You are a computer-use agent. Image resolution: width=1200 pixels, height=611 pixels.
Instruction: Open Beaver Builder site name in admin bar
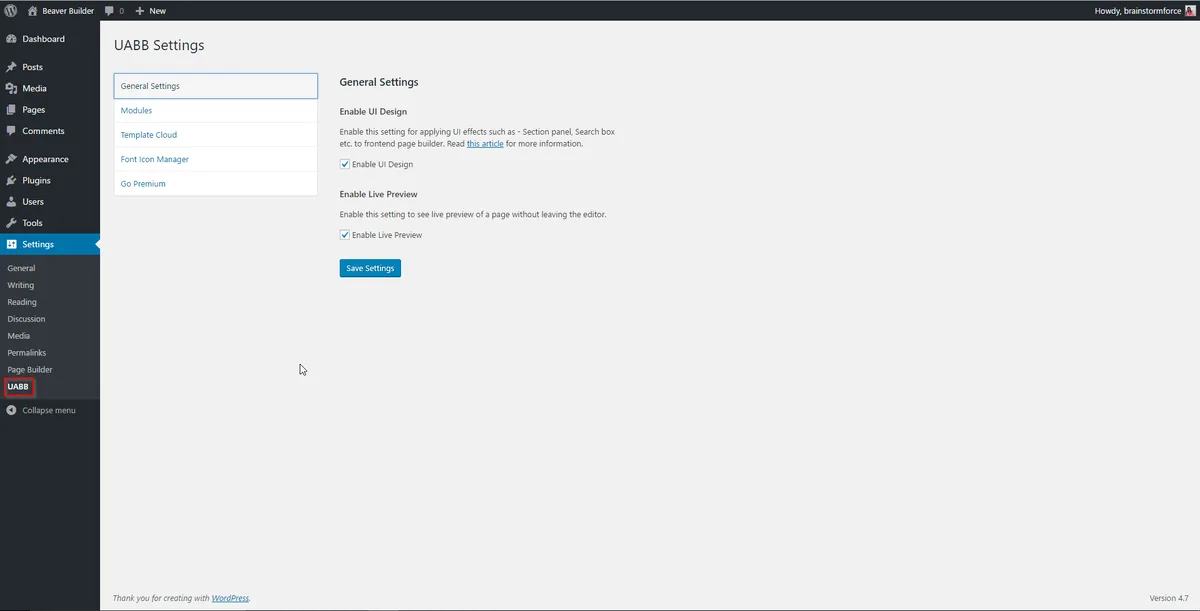(68, 10)
